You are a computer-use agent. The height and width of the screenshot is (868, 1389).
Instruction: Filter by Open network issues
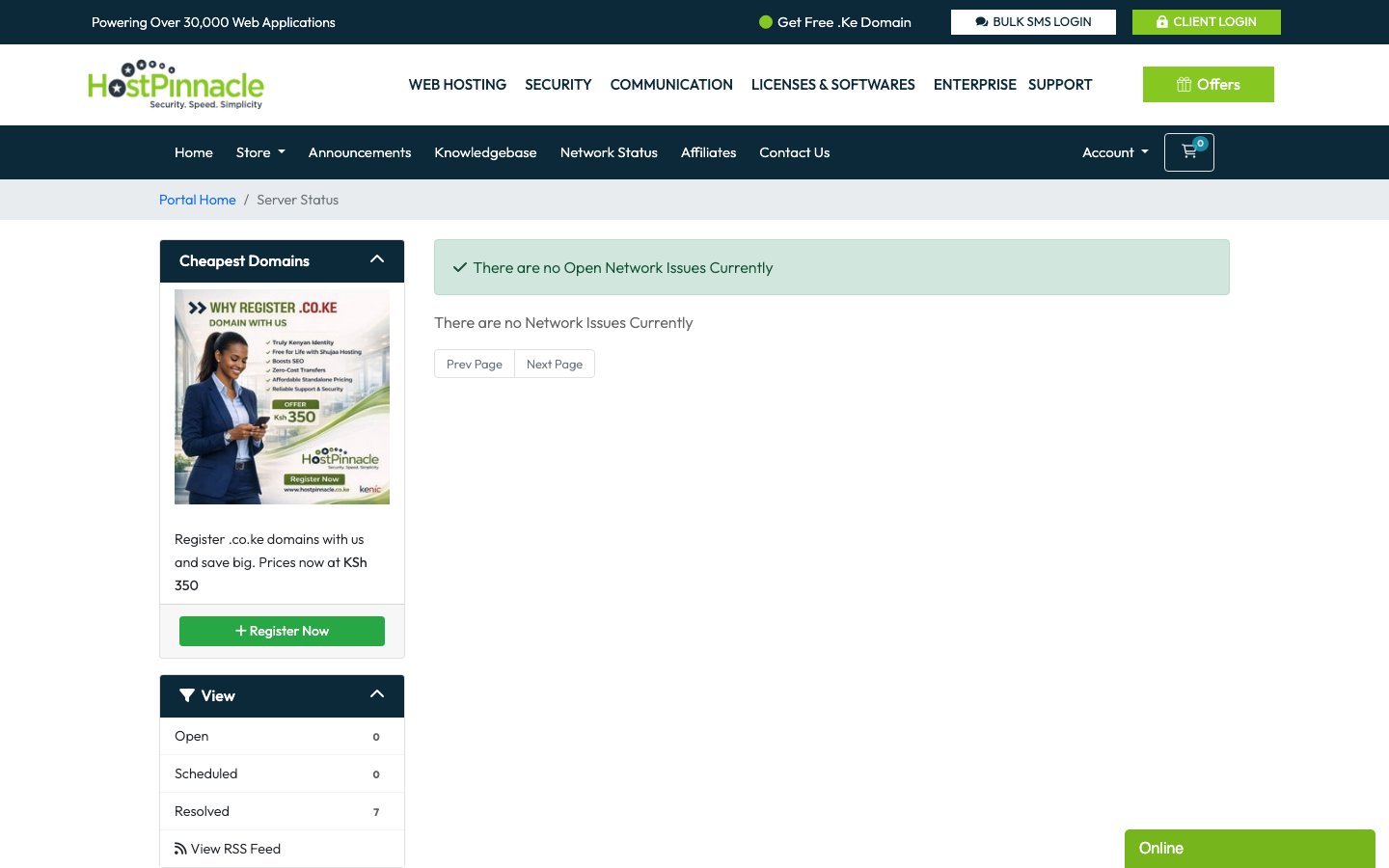282,736
